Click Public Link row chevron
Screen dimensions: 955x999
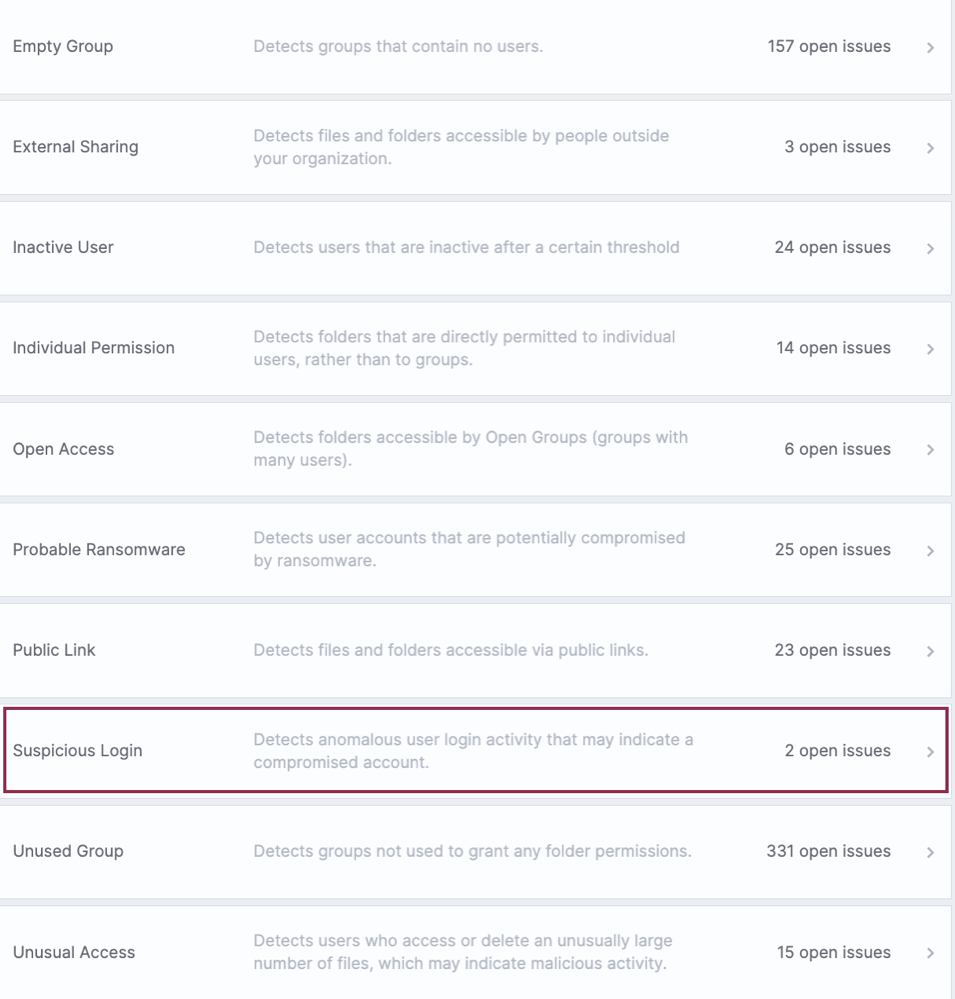tap(930, 651)
